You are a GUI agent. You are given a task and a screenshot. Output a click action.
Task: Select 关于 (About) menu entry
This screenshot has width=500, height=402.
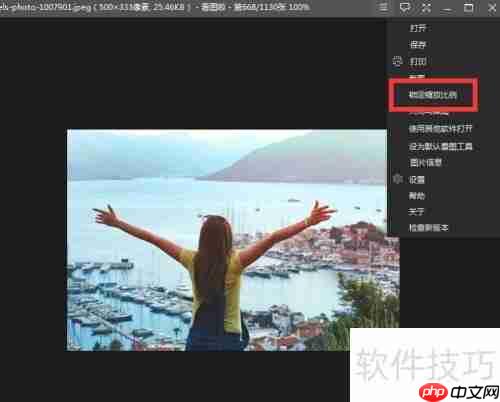point(416,212)
